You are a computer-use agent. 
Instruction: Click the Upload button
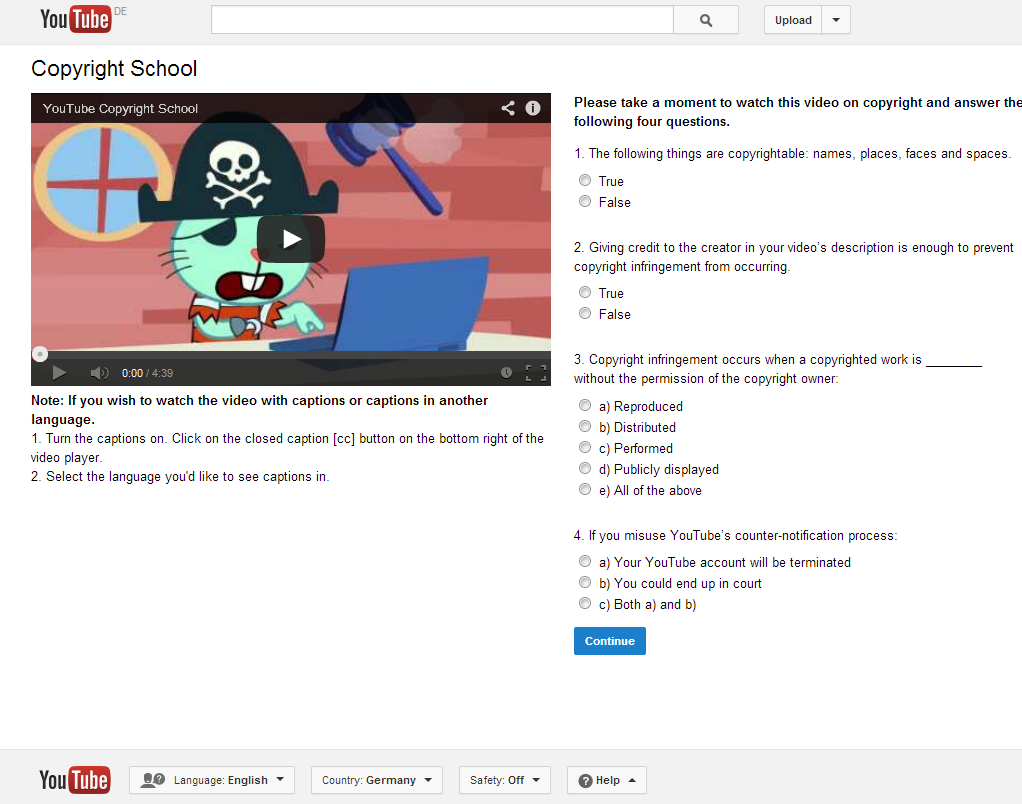point(793,20)
